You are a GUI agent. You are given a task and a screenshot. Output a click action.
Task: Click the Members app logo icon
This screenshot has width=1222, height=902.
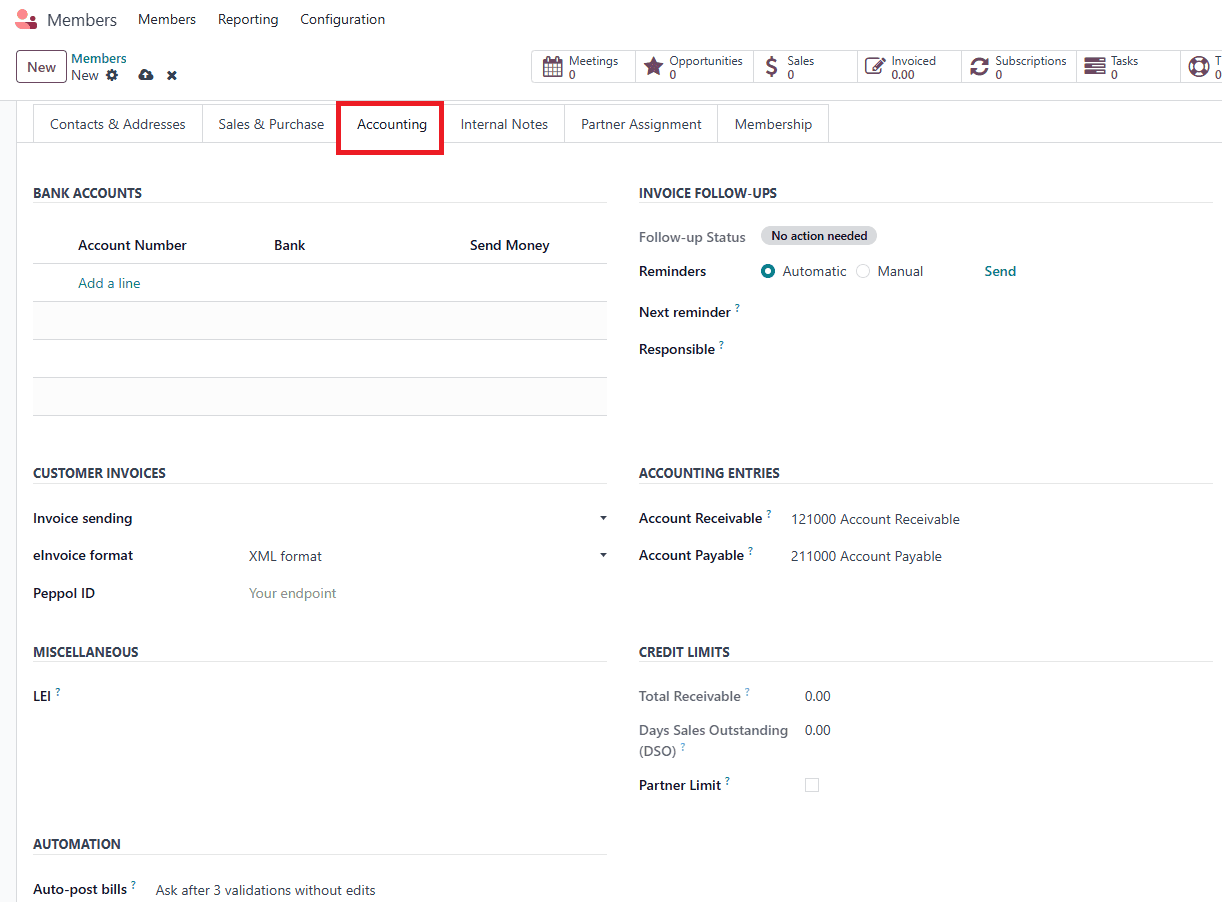tap(26, 19)
